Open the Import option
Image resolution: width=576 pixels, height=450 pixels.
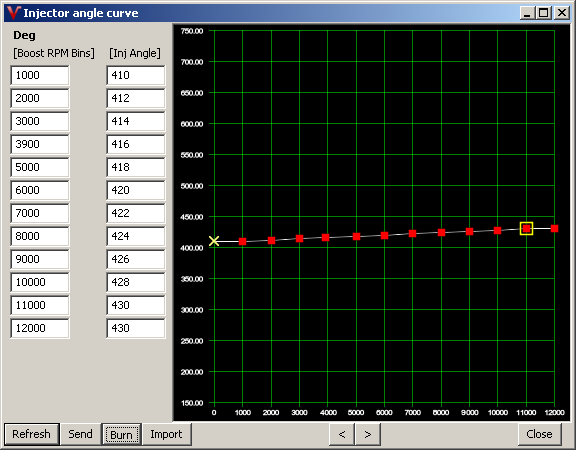[166, 434]
